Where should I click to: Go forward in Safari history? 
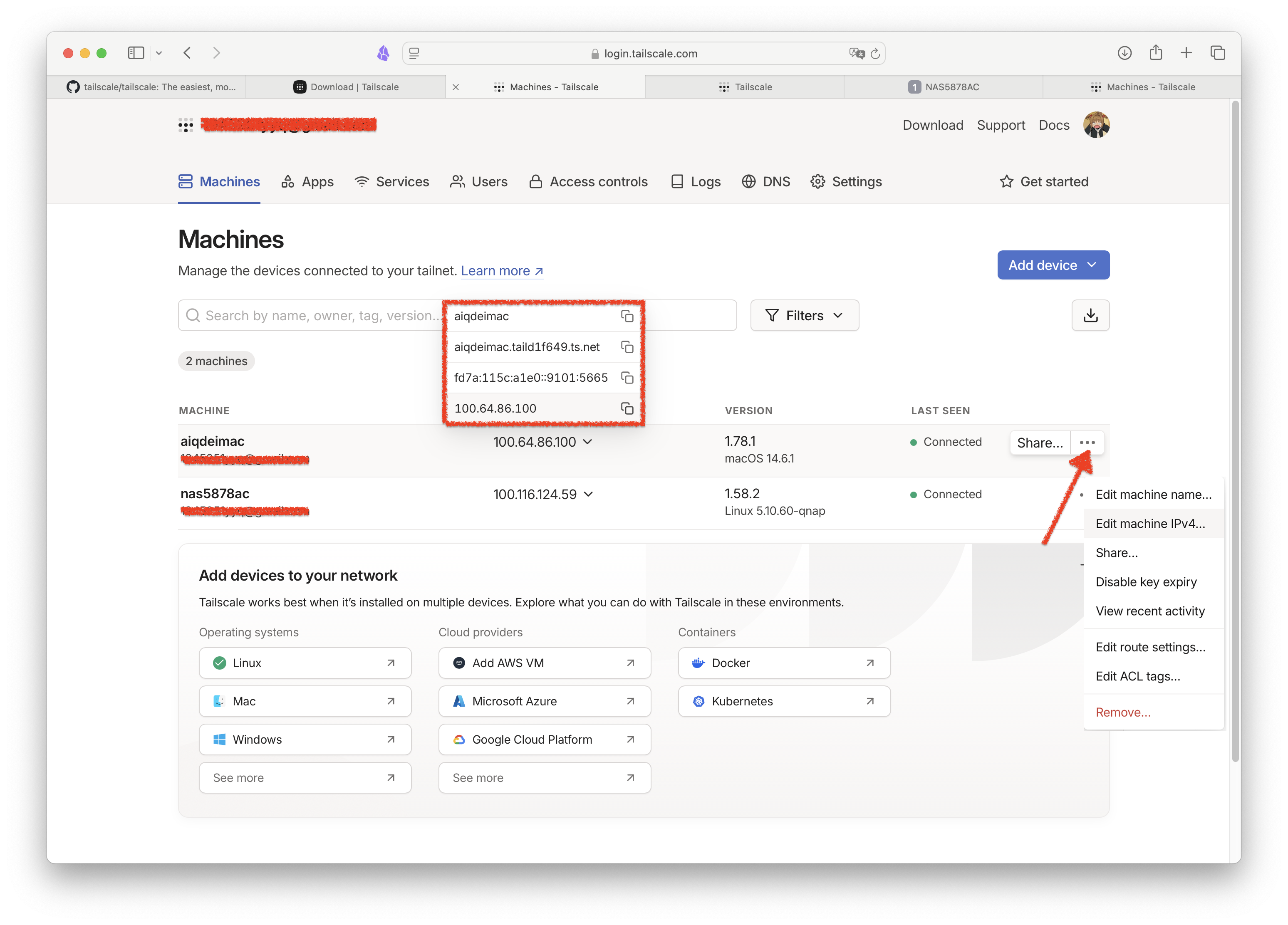(216, 53)
